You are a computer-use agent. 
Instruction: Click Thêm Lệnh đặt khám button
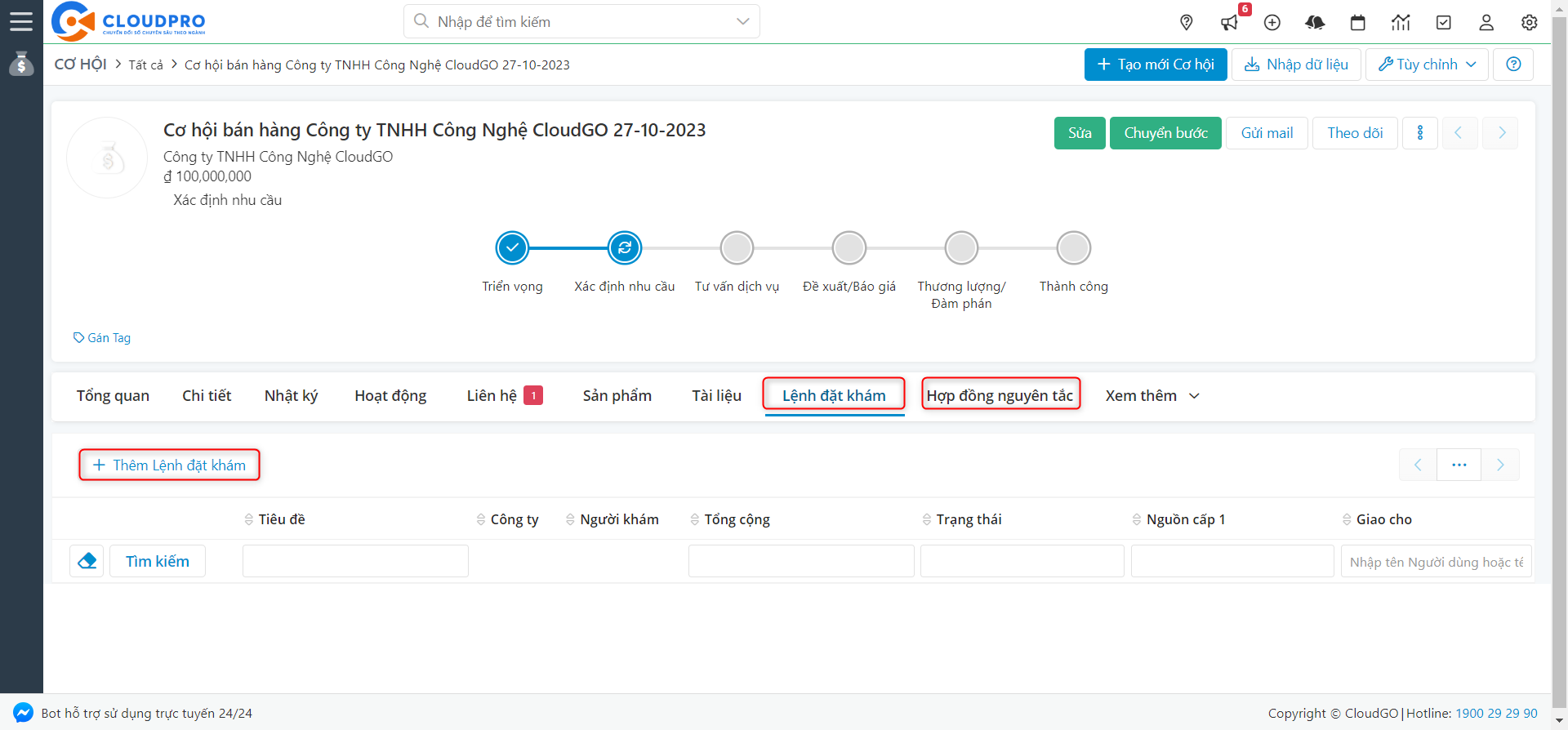coord(169,465)
